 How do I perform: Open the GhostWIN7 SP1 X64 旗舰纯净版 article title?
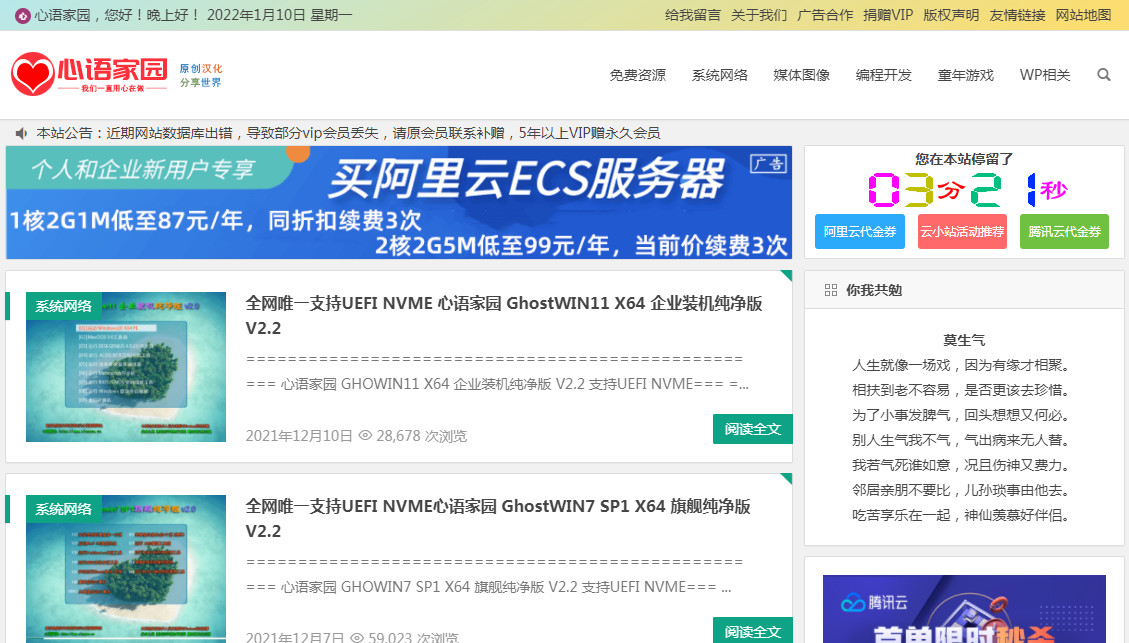point(498,518)
